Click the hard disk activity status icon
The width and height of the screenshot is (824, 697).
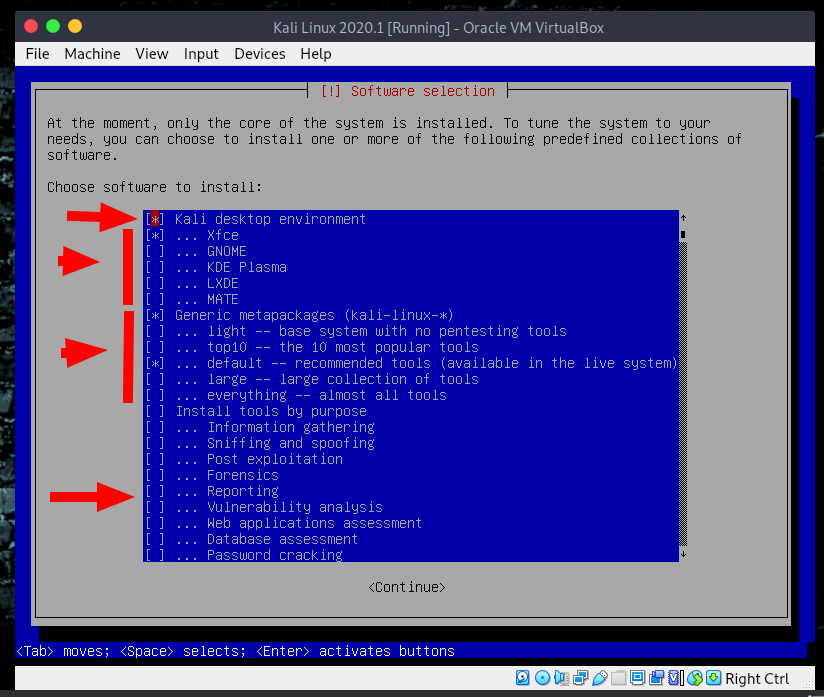[522, 678]
